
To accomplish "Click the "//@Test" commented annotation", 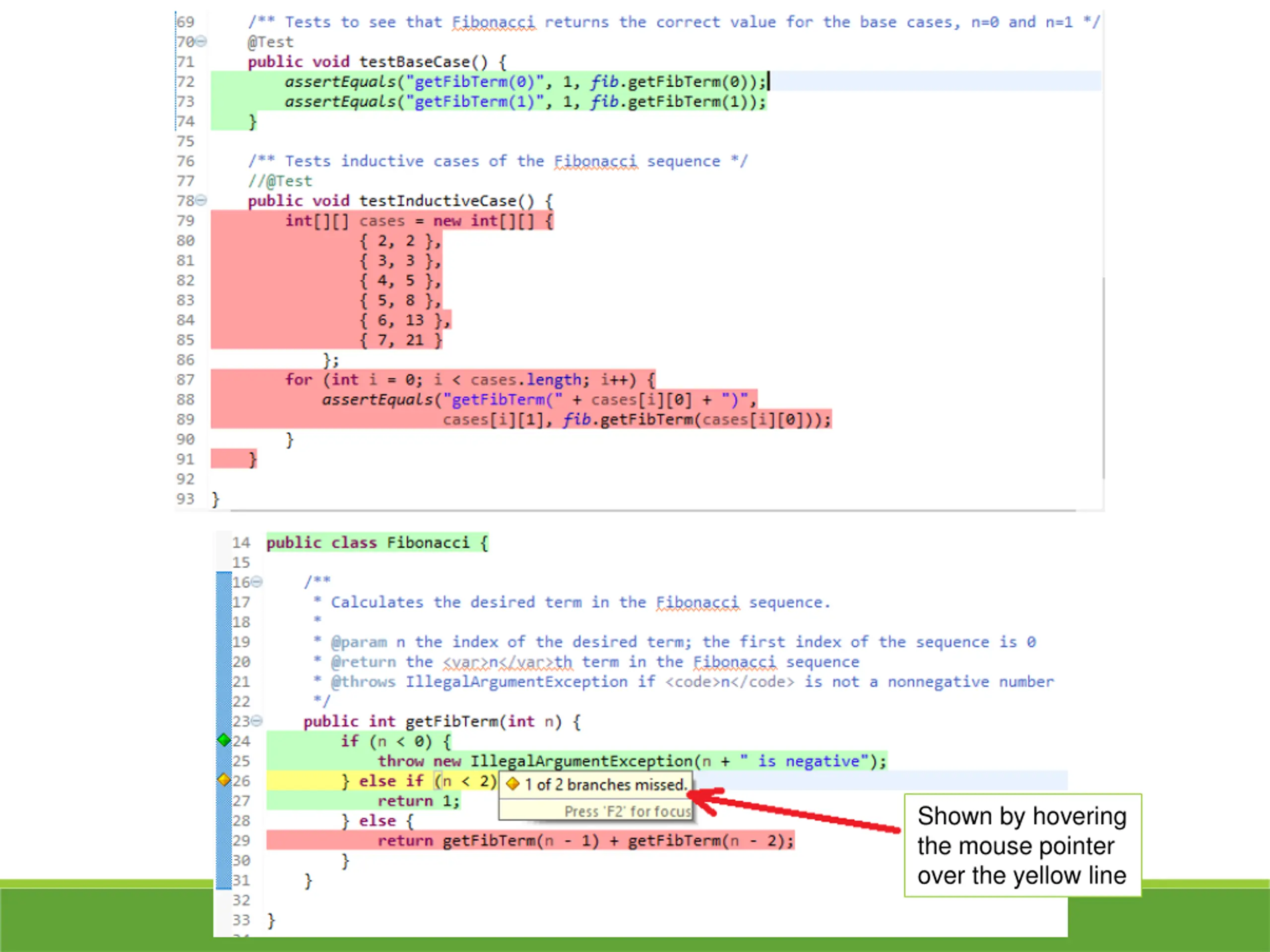I will pos(280,181).
